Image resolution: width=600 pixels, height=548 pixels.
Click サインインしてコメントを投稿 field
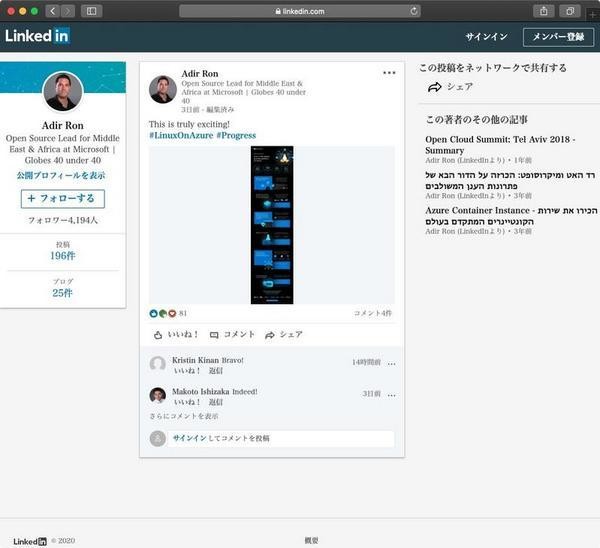pyautogui.click(x=280, y=439)
